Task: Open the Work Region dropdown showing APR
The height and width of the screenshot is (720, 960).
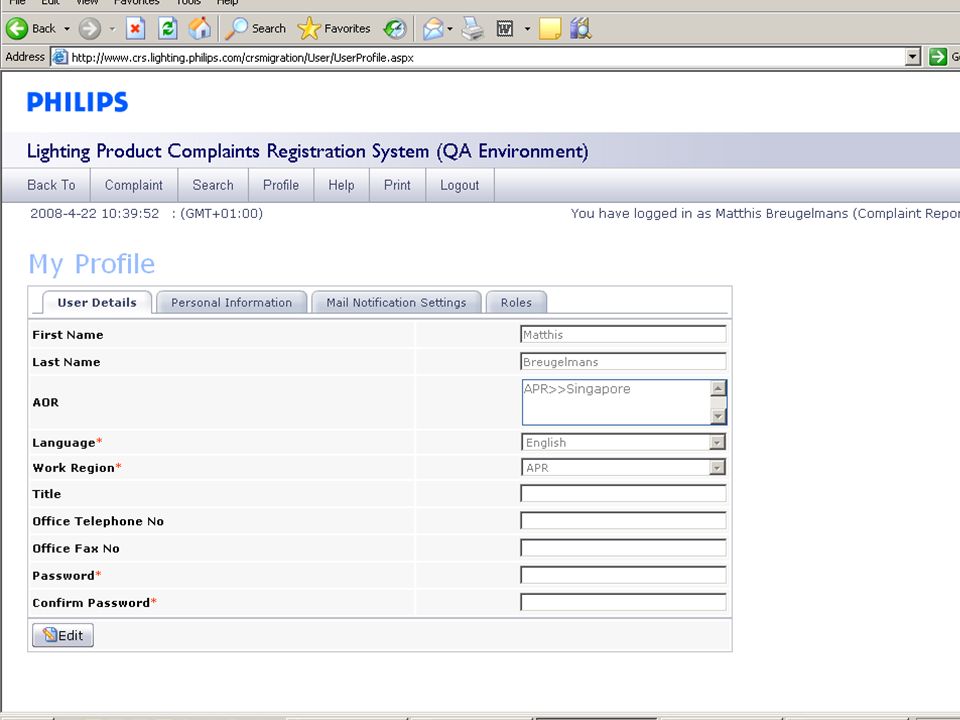Action: click(623, 468)
